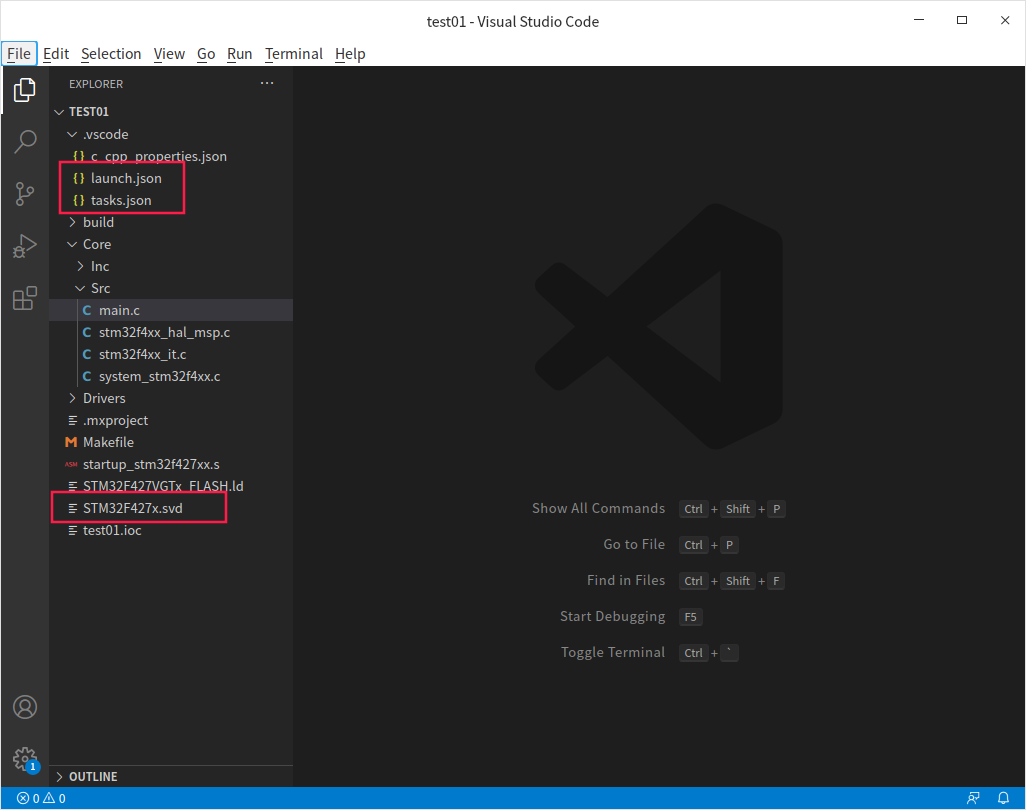Expand the Inc folder
1026x810 pixels.
click(x=171, y=266)
